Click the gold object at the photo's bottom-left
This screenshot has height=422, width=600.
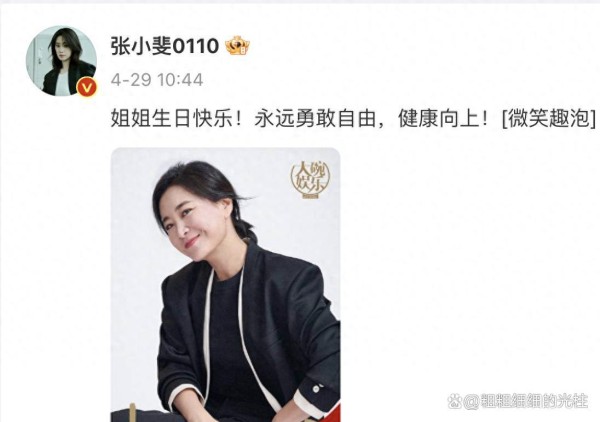(133, 412)
